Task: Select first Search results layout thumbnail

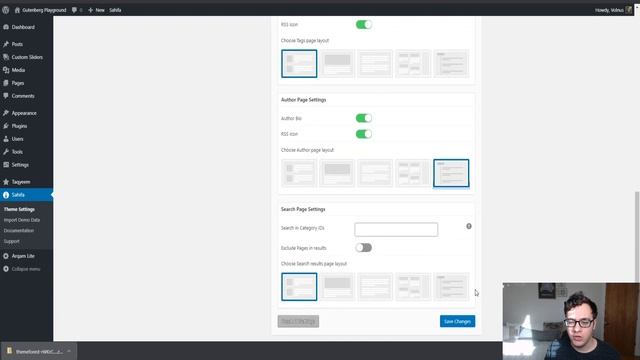Action: tap(299, 287)
